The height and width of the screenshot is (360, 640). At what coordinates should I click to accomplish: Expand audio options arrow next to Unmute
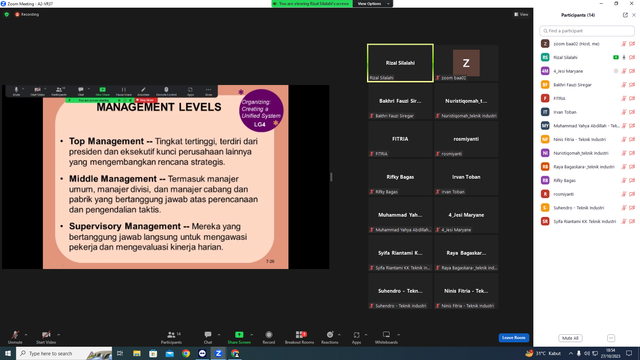[26, 335]
